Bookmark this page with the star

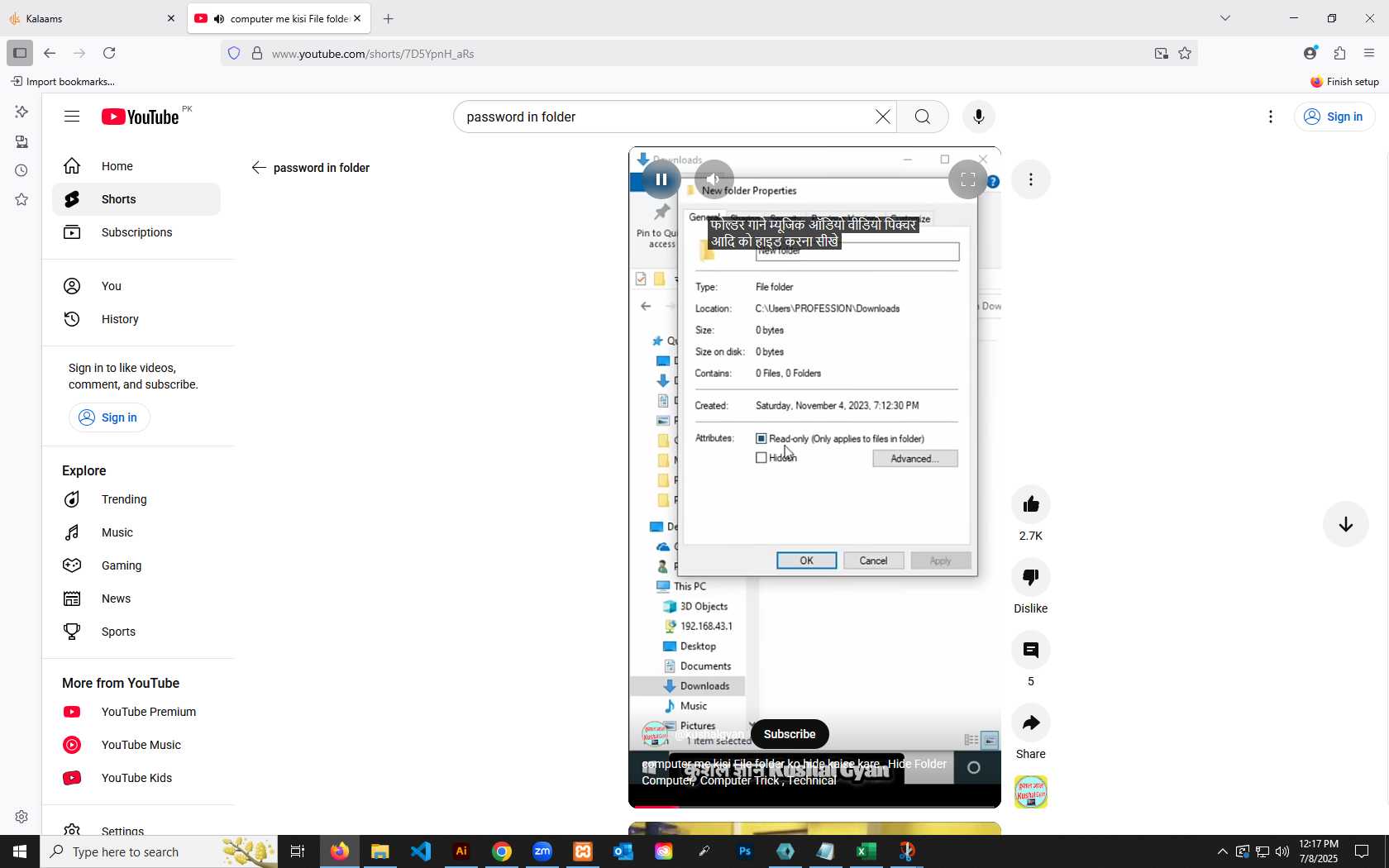[1185, 53]
